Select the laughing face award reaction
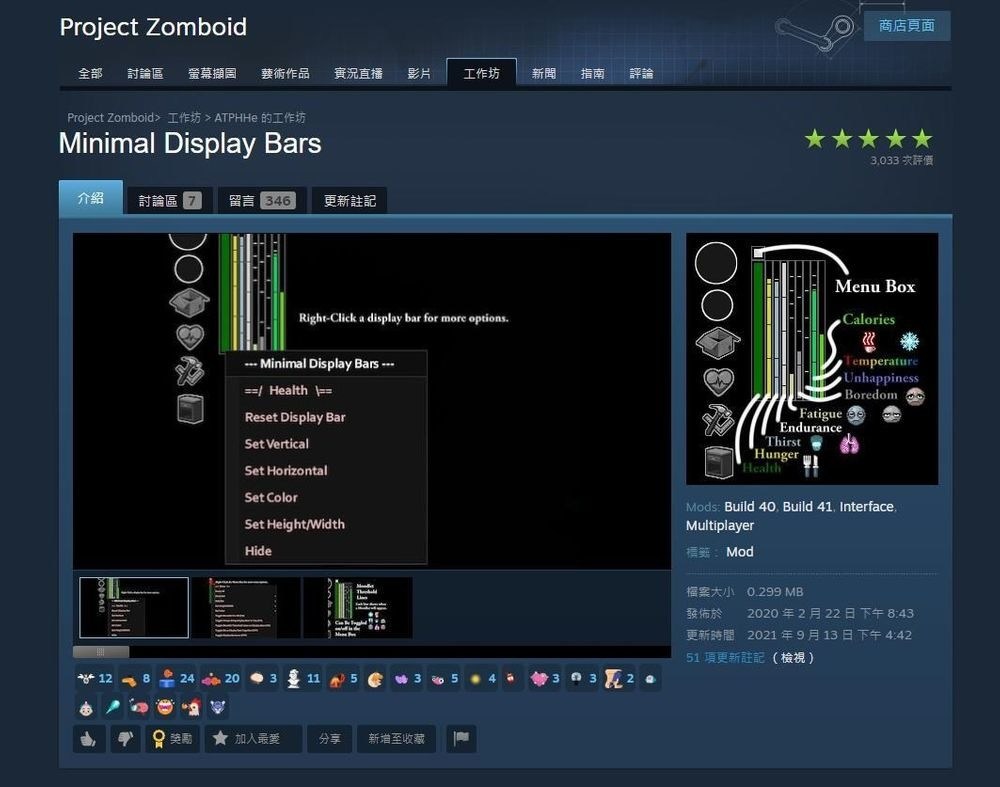The height and width of the screenshot is (787, 1000). click(165, 707)
